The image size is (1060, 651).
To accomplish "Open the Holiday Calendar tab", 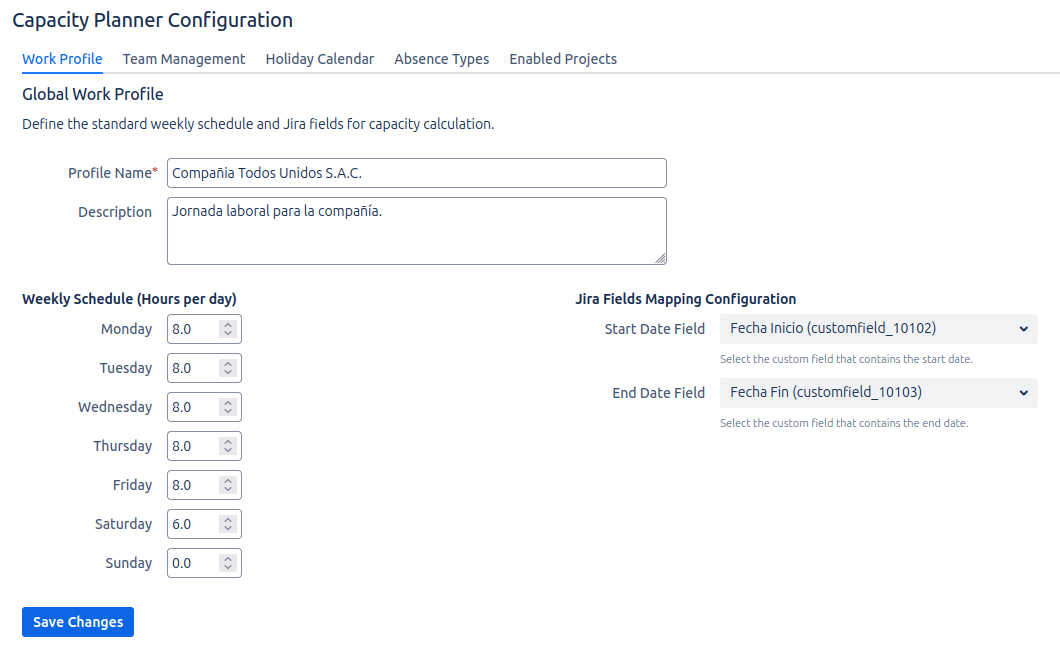I will (319, 59).
